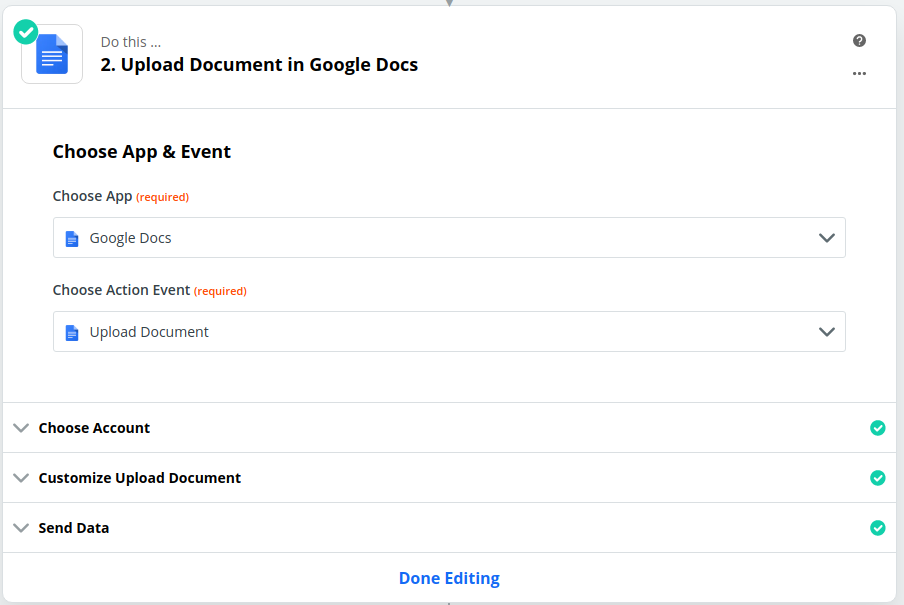Click document icon in Upload Document field

(x=71, y=332)
